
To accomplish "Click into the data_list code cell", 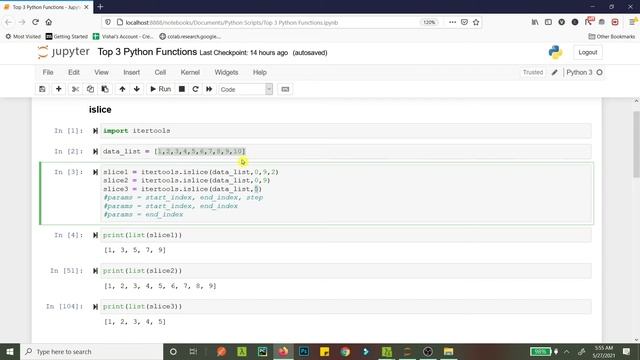I will click(x=346, y=151).
